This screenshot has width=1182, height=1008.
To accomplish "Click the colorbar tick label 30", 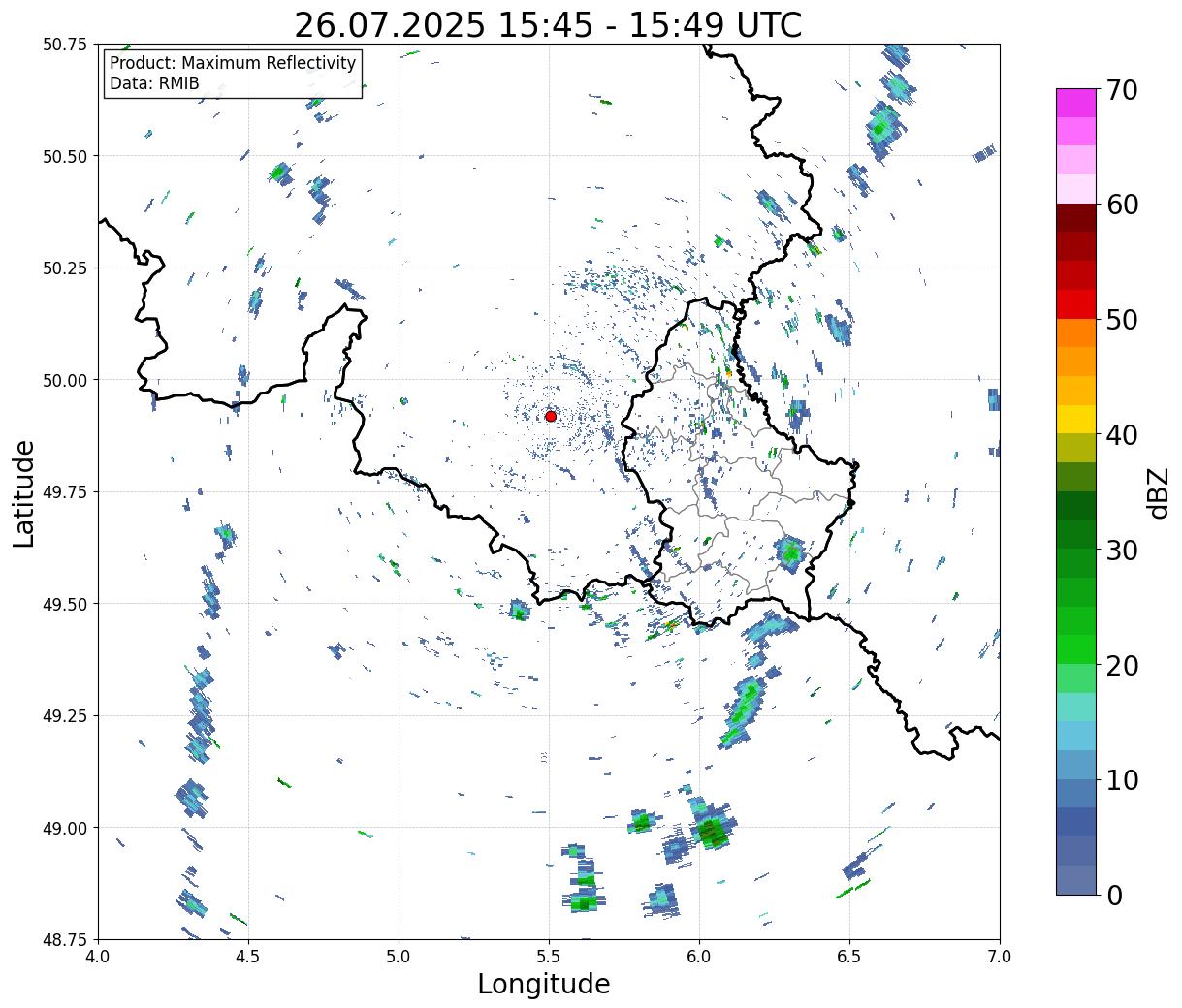I will 1122,551.
